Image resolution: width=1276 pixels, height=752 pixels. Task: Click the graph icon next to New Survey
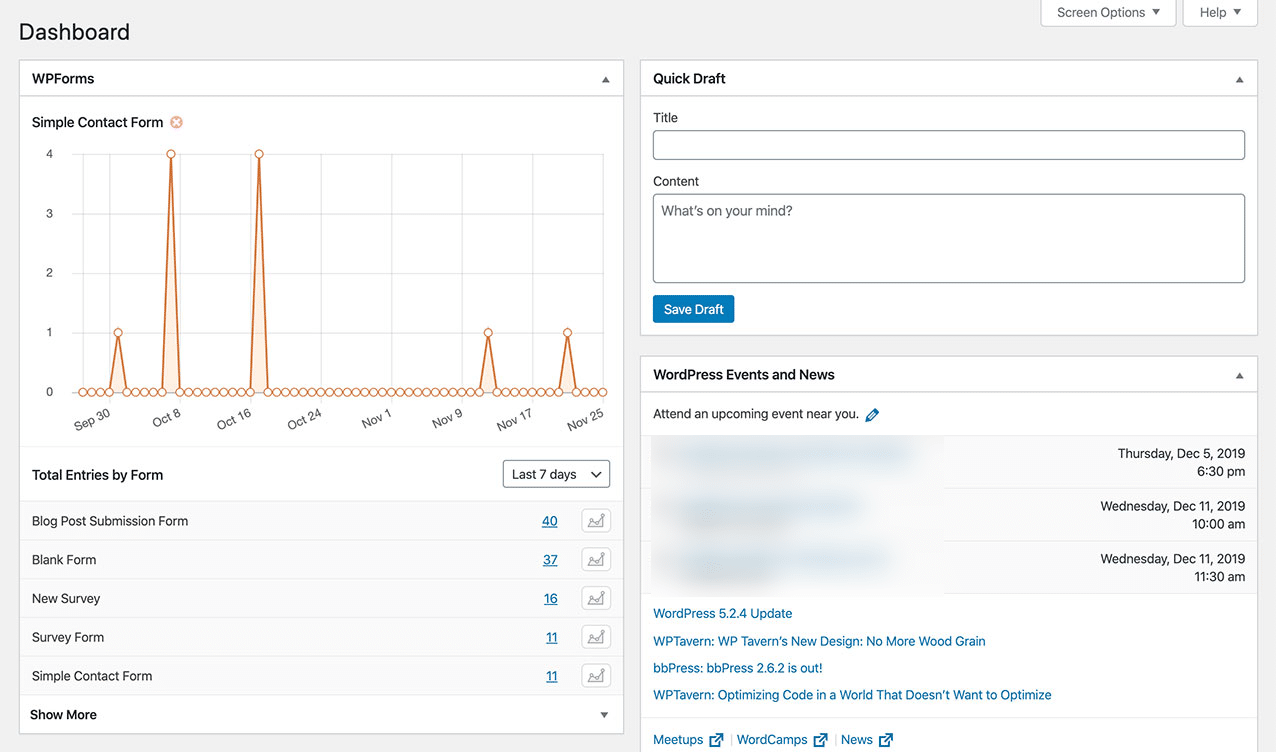[595, 598]
